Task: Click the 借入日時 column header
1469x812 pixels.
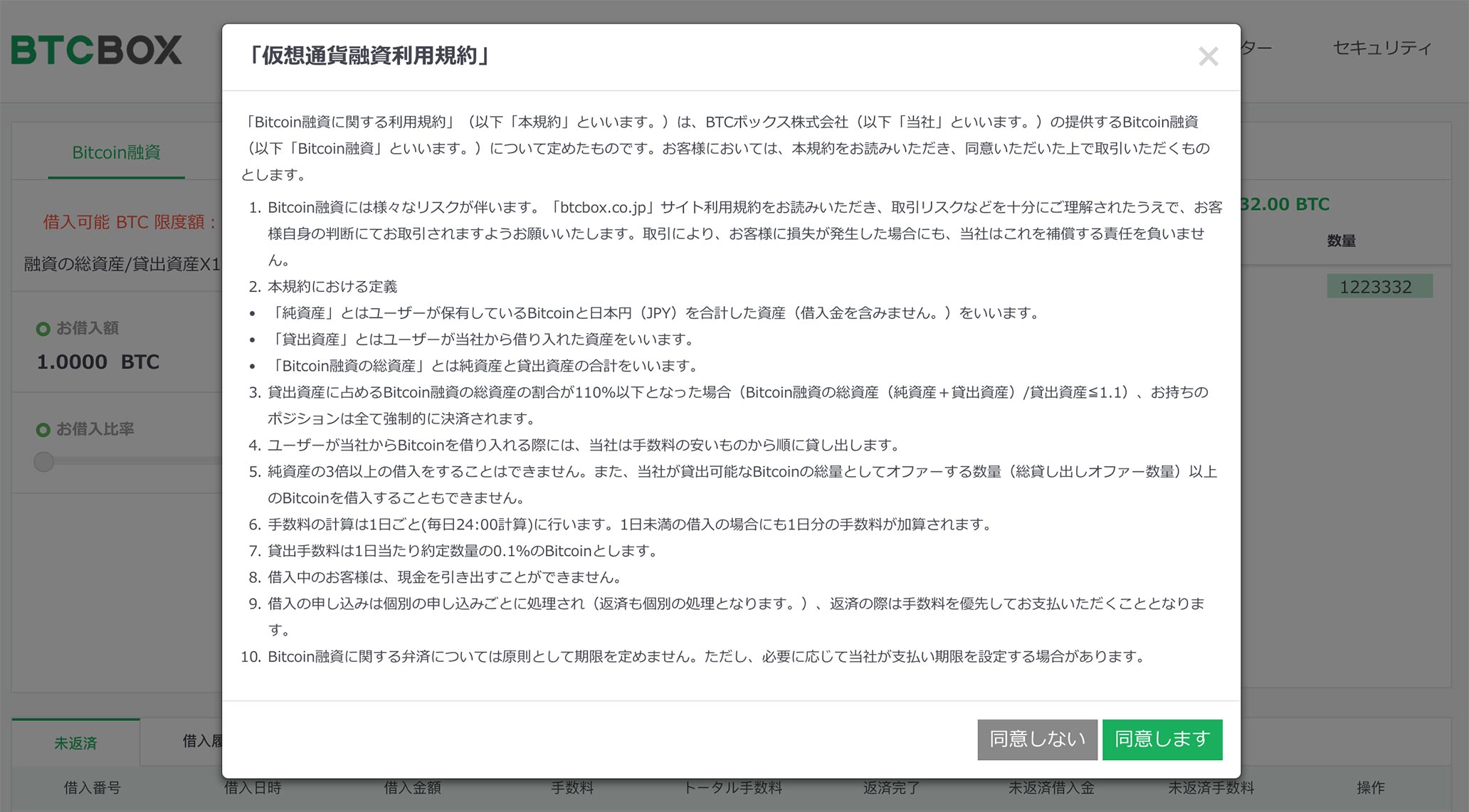Action: 253,788
